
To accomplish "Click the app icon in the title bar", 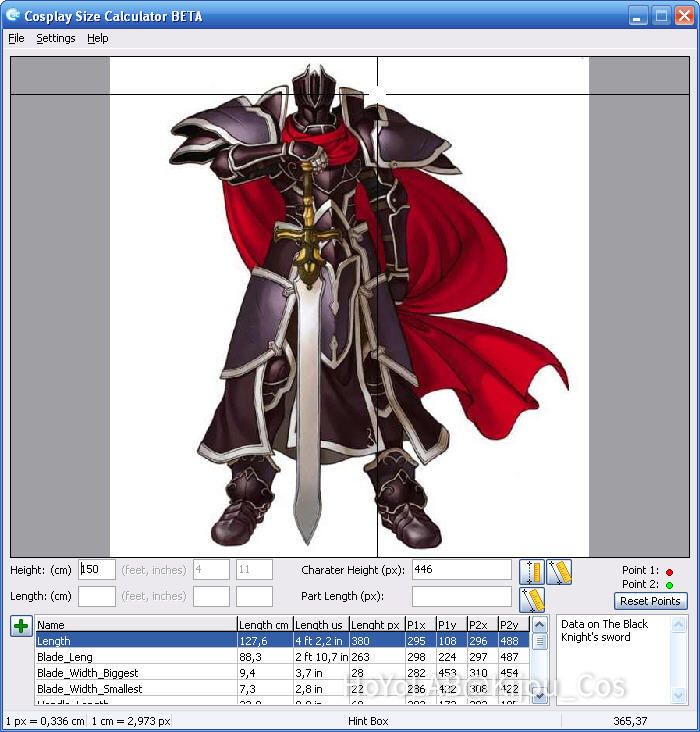I will (13, 15).
